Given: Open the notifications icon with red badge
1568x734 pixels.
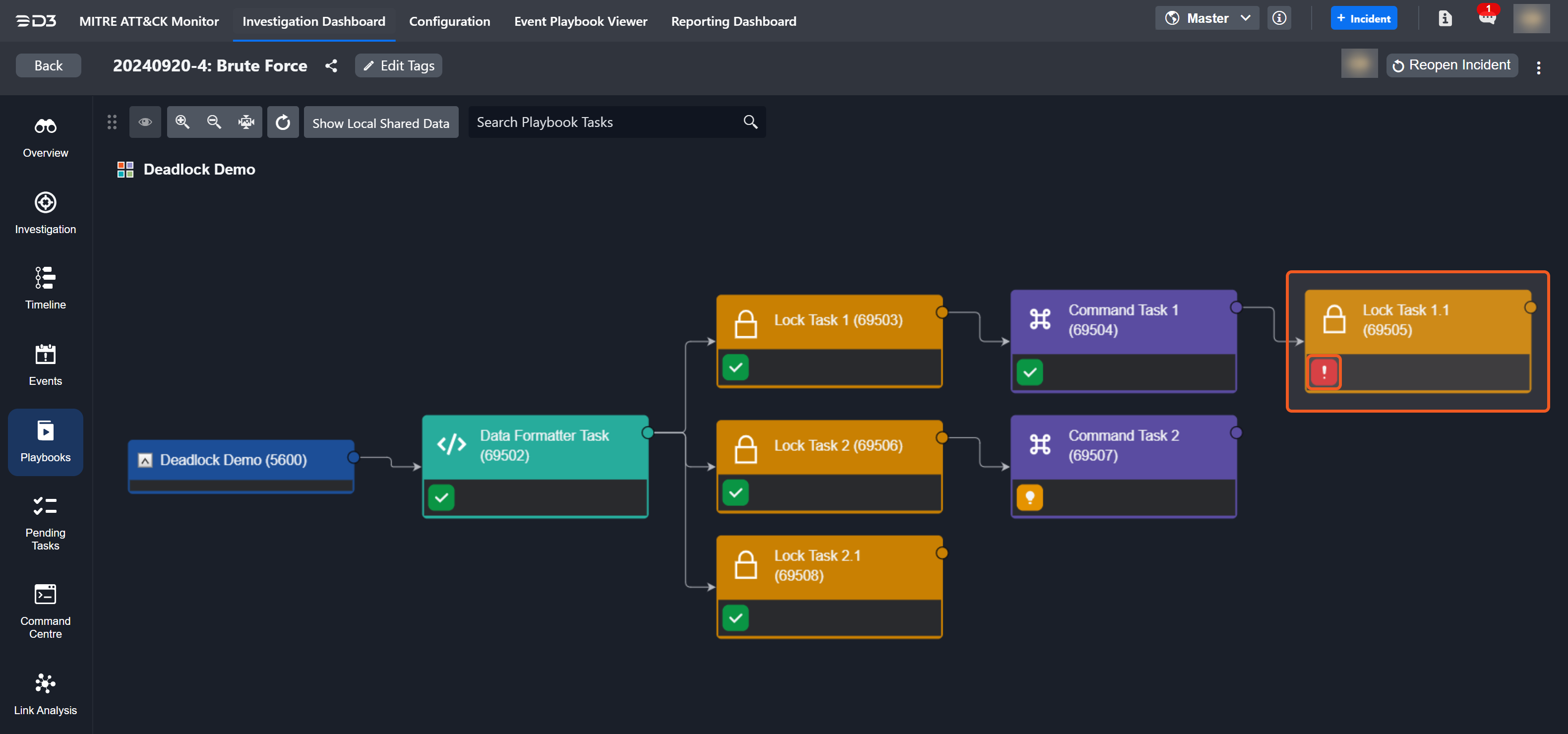Looking at the screenshot, I should pyautogui.click(x=1487, y=18).
